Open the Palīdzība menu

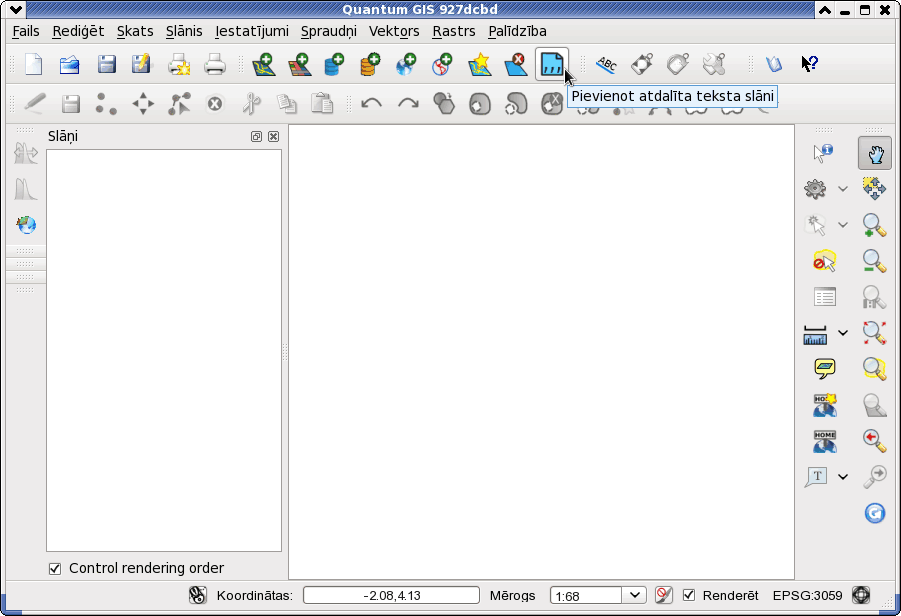coord(517,31)
